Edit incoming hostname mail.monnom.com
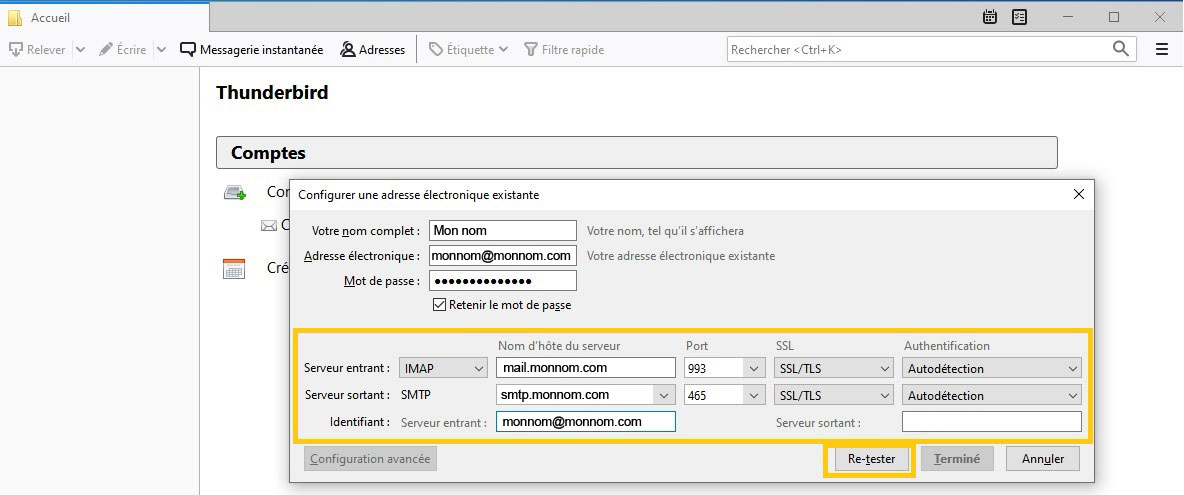Image resolution: width=1184 pixels, height=495 pixels. (585, 368)
